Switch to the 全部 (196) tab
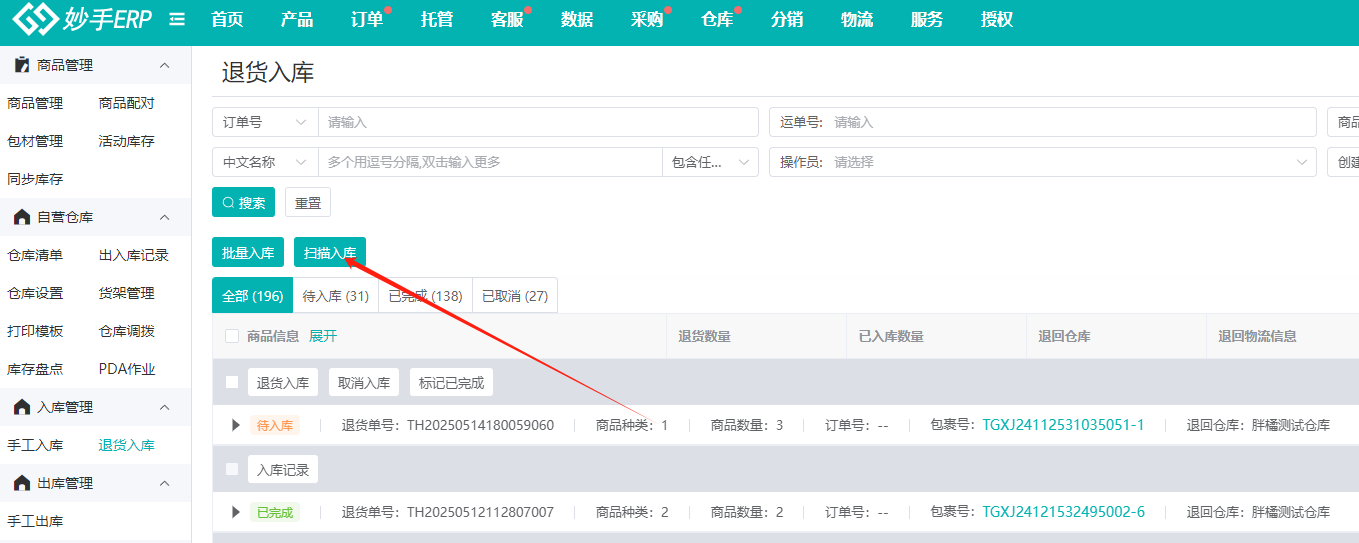Image resolution: width=1359 pixels, height=543 pixels. (252, 296)
